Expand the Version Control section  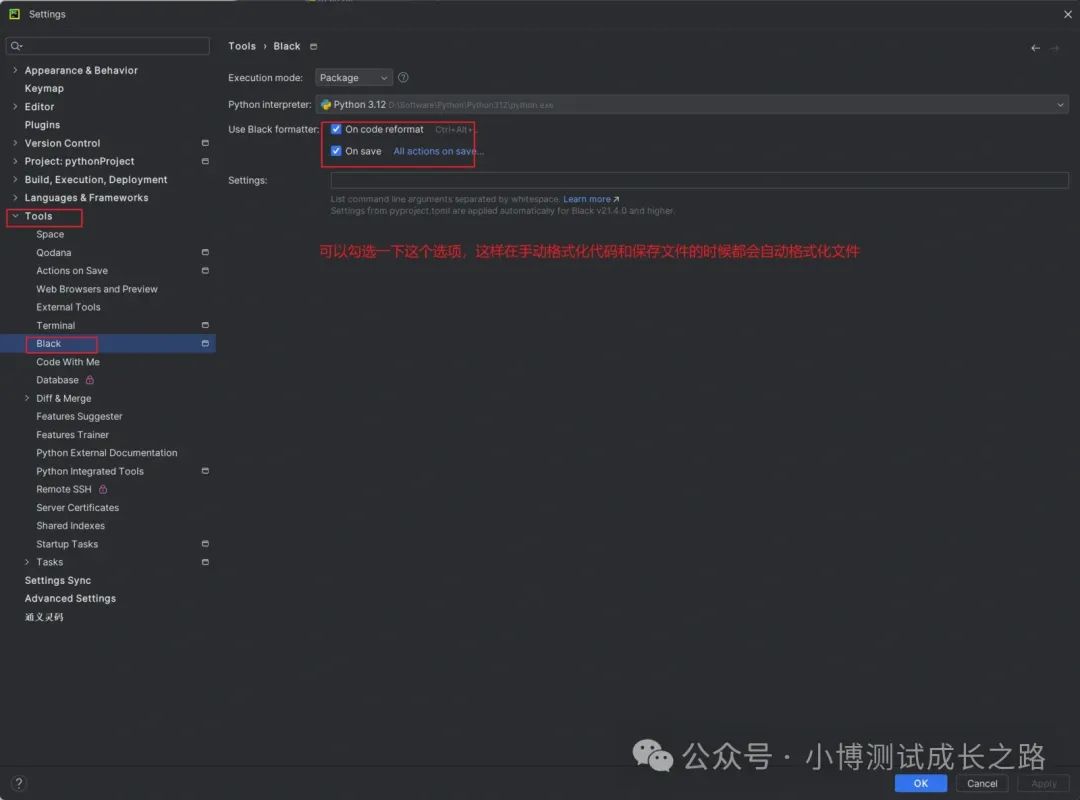tap(15, 143)
